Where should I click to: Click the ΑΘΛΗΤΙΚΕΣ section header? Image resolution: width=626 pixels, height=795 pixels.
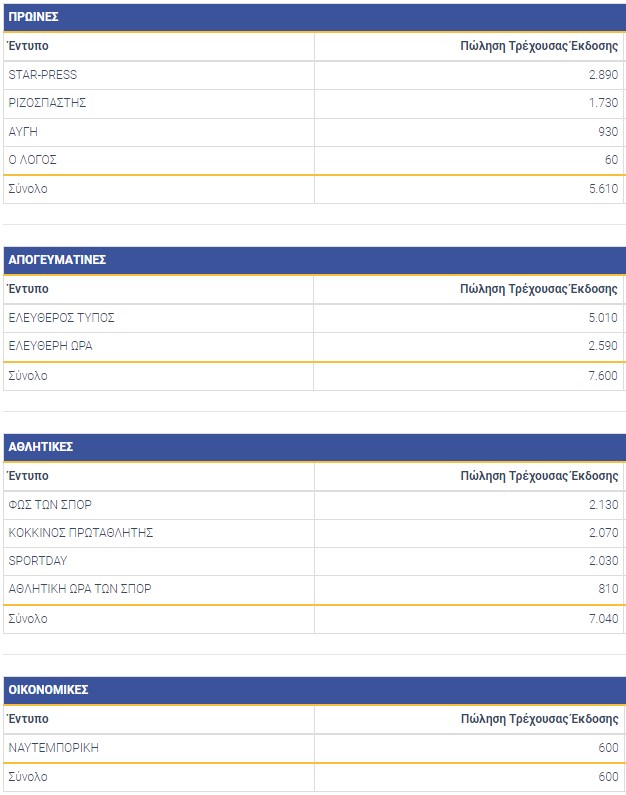[x=40, y=447]
